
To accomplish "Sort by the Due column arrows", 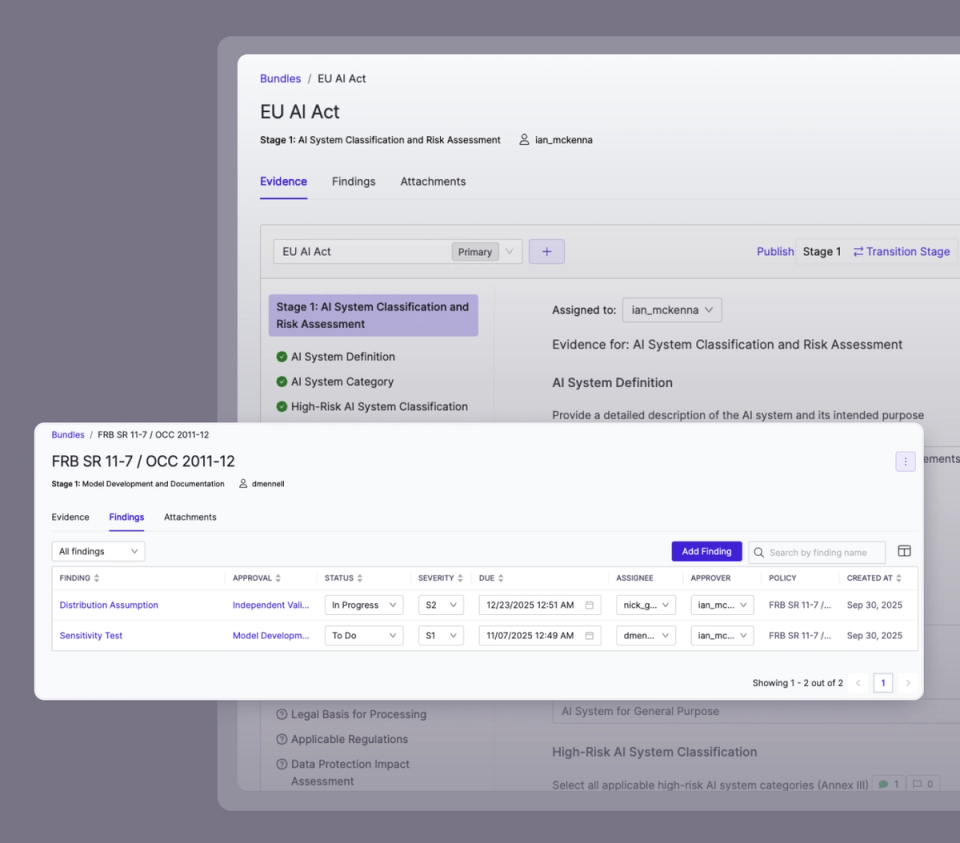I will [x=500, y=578].
